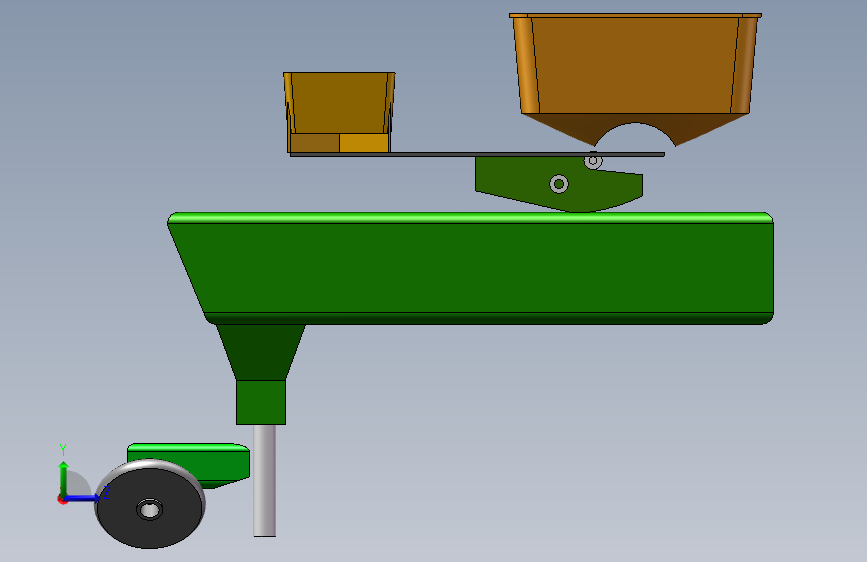
Task: Select the red origin point of the triad
Action: 62,499
